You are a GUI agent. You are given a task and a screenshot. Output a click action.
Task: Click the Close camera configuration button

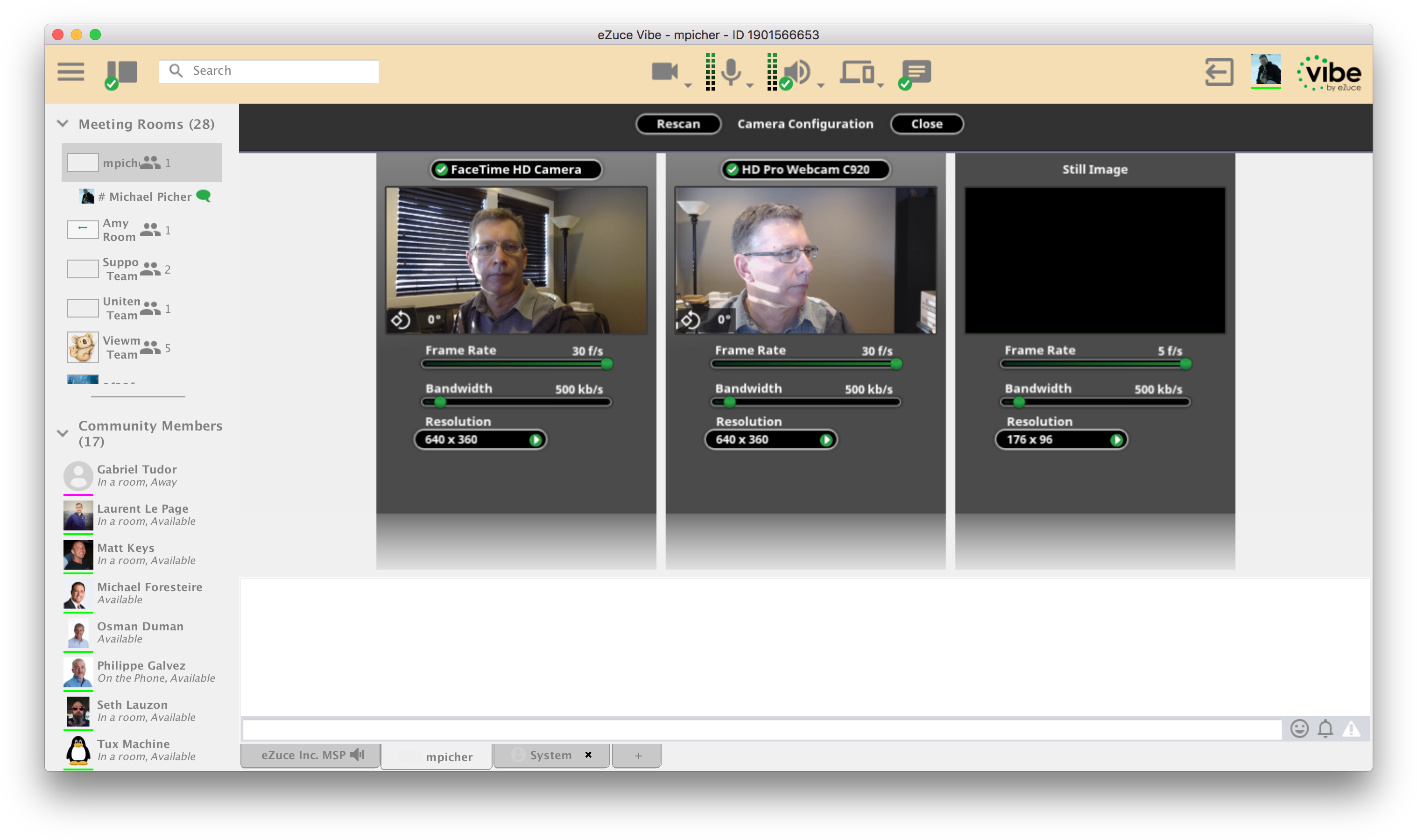click(926, 124)
